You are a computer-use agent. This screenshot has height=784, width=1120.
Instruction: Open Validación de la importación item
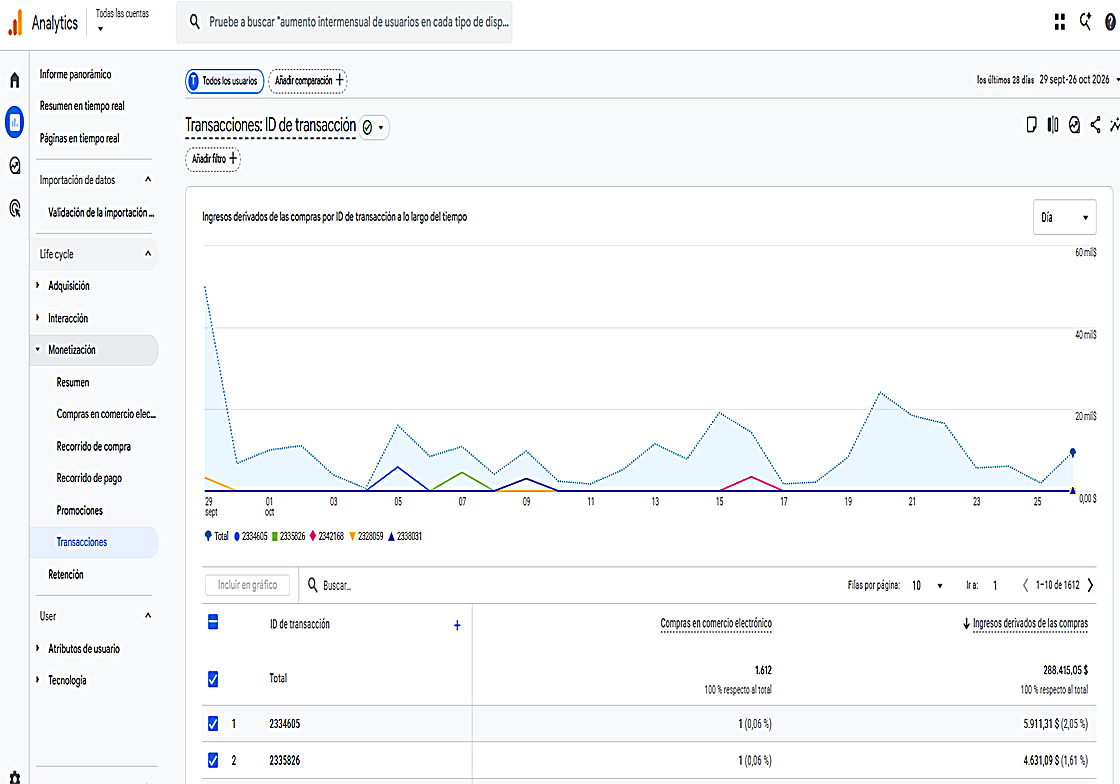click(101, 212)
